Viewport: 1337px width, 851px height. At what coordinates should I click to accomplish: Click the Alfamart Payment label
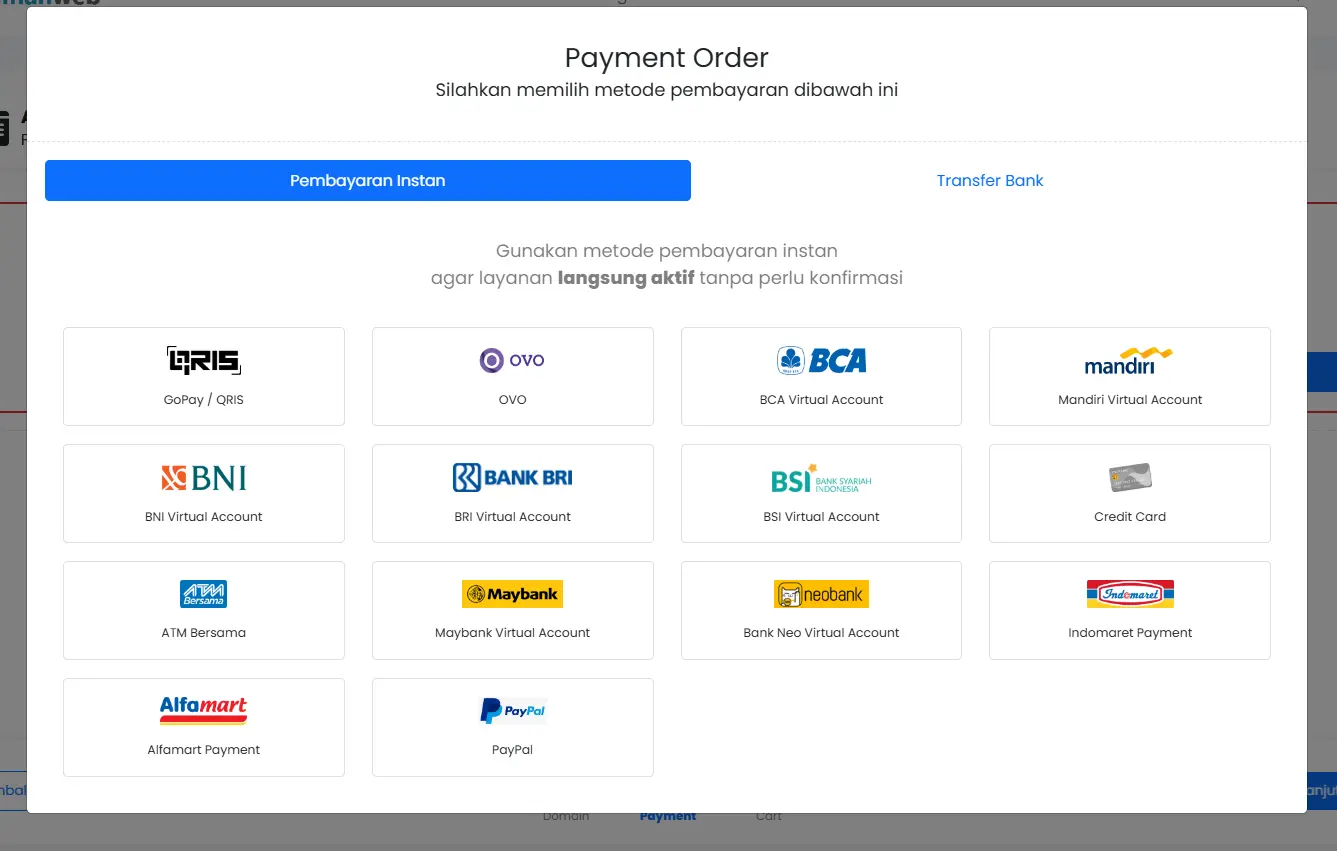[x=204, y=750]
